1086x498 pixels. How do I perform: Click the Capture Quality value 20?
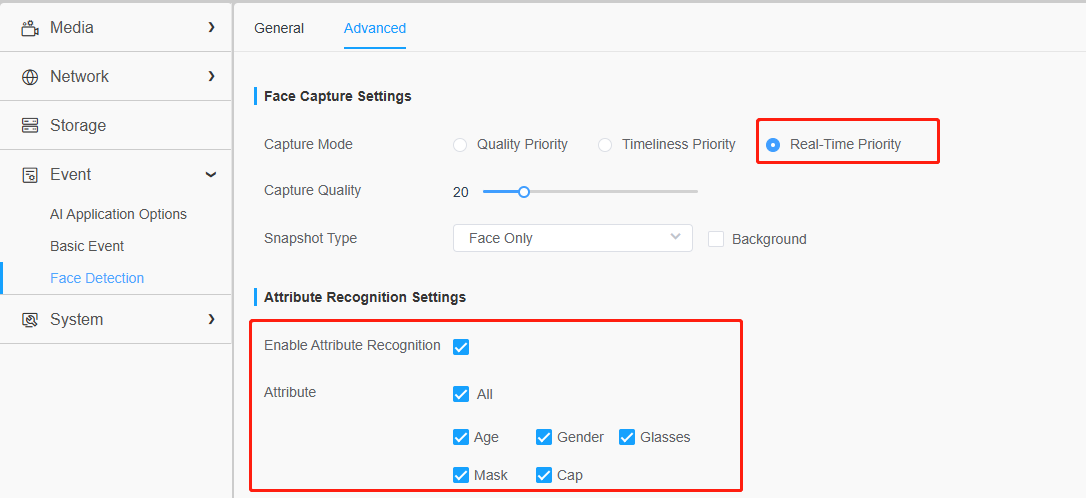(461, 193)
